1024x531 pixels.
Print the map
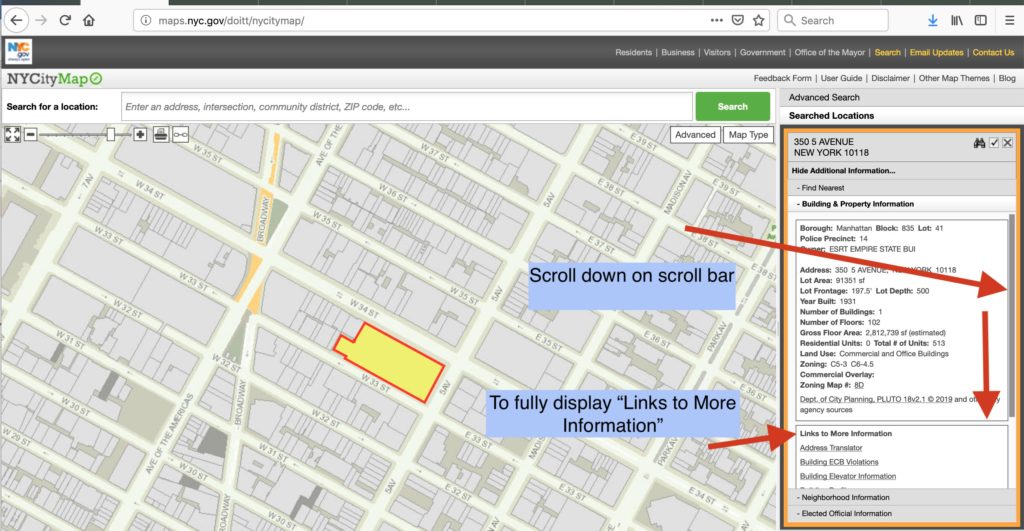[161, 135]
